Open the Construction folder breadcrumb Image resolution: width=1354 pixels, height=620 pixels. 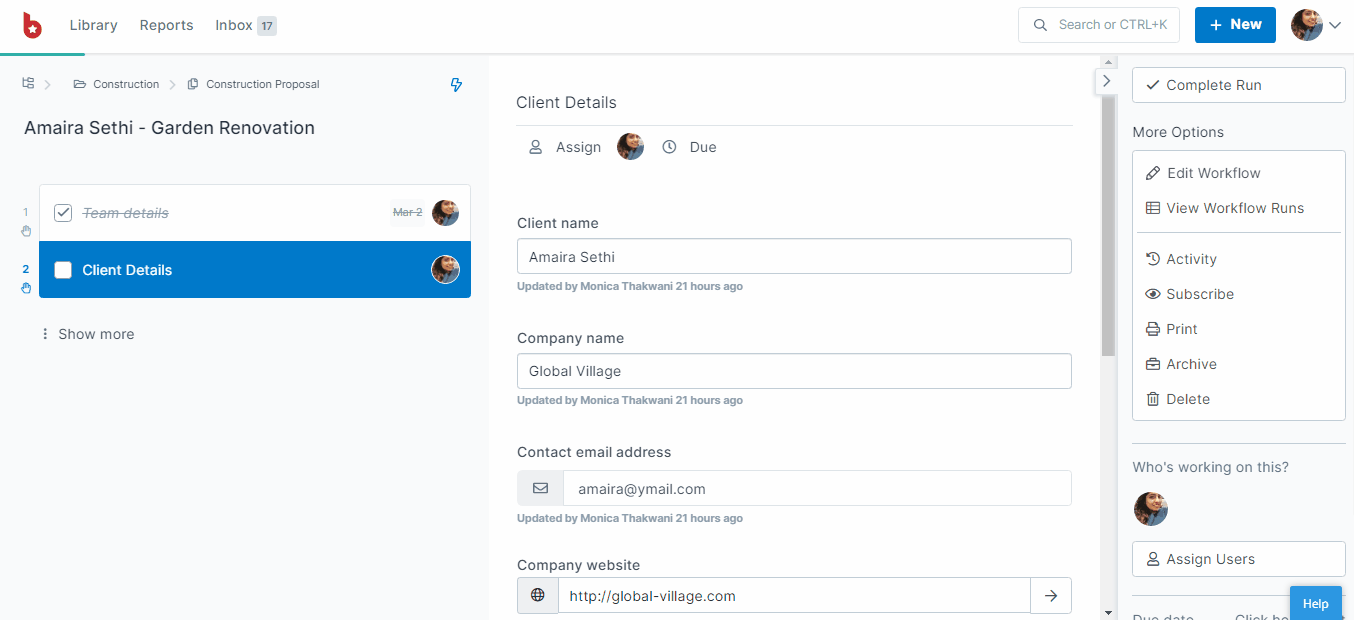(116, 84)
